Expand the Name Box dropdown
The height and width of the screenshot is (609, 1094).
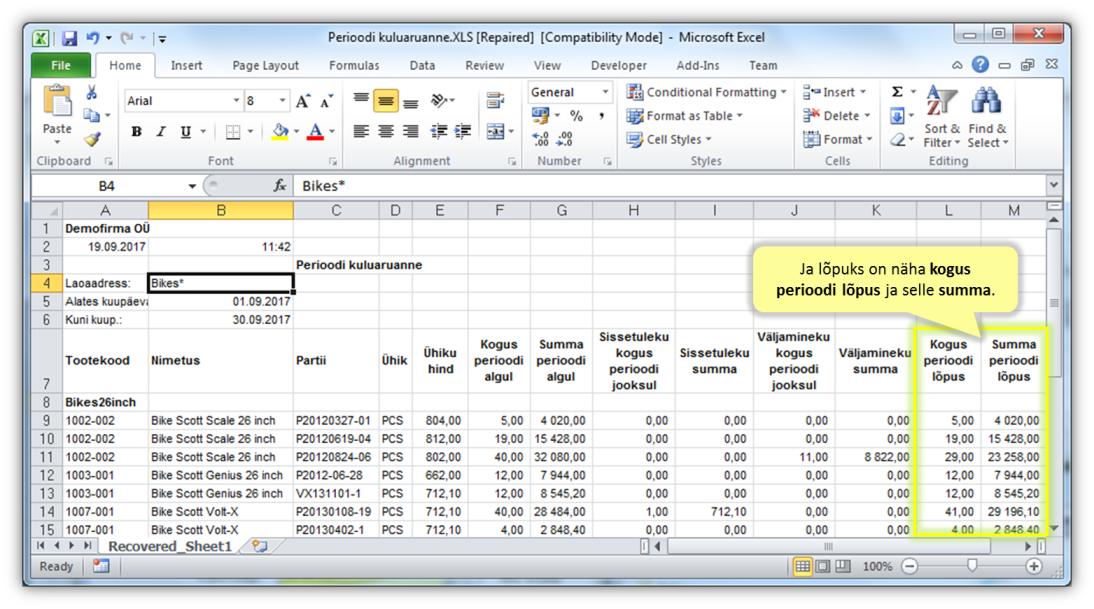coord(192,186)
